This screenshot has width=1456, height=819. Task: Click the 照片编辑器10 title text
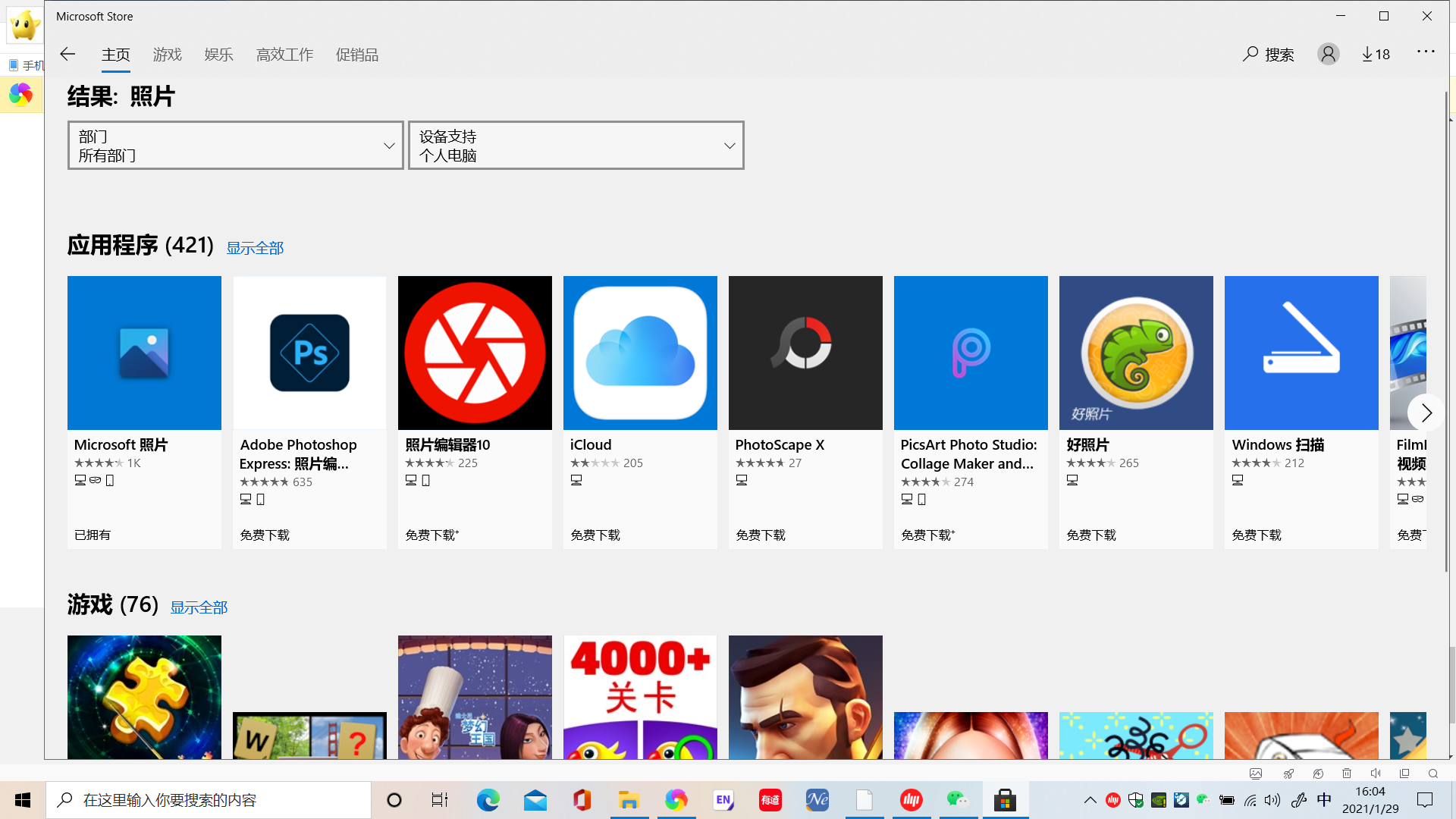click(447, 445)
